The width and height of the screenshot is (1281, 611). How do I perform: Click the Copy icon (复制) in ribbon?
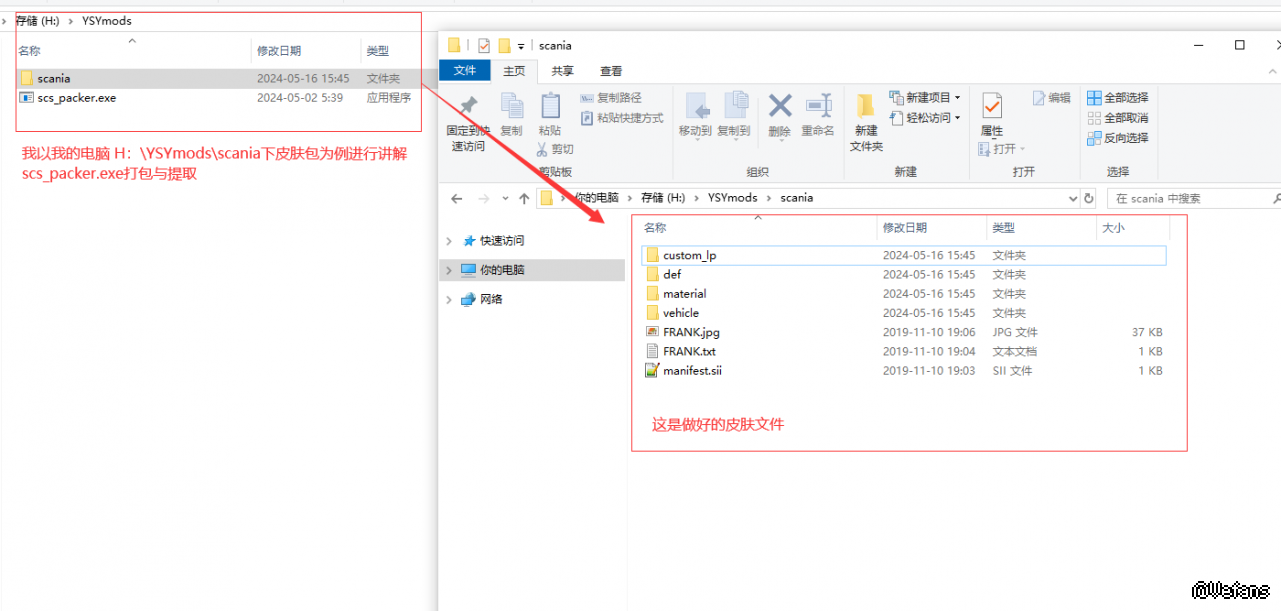[511, 106]
